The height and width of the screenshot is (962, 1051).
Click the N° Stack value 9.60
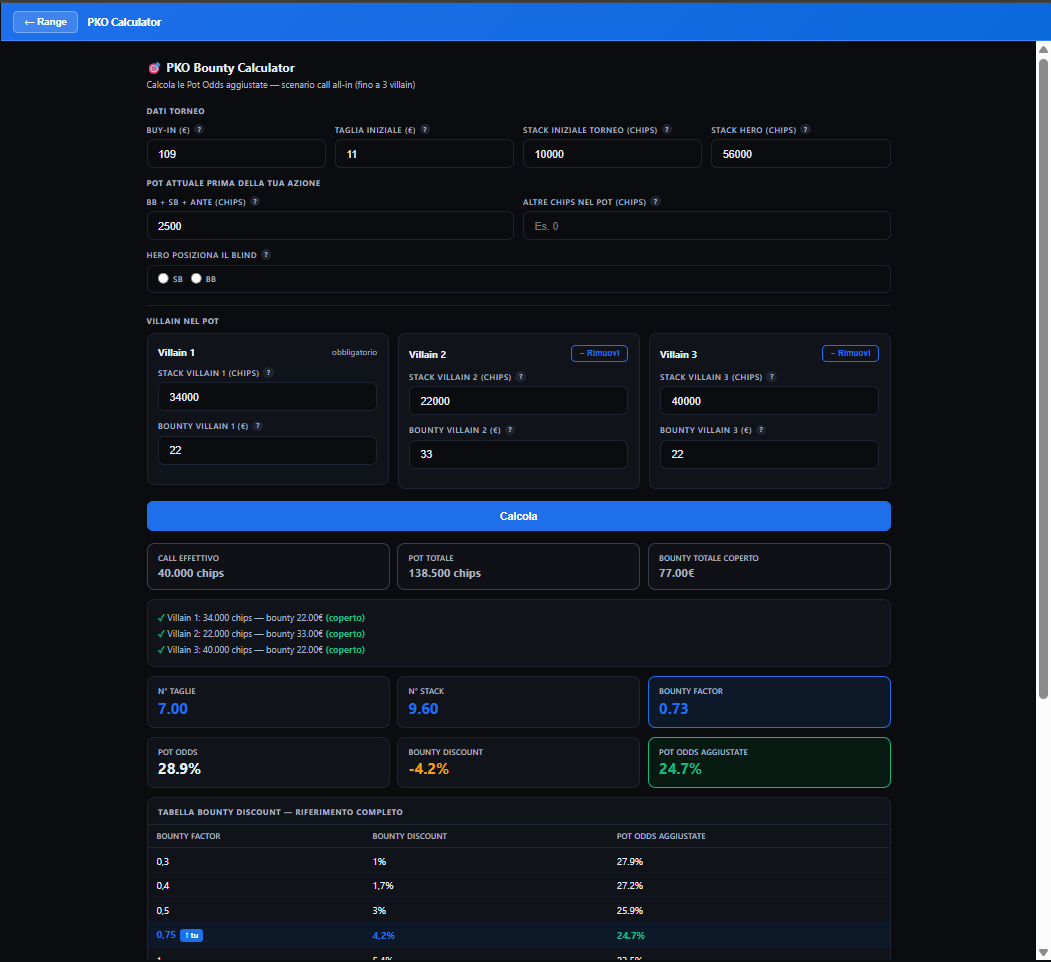click(424, 709)
